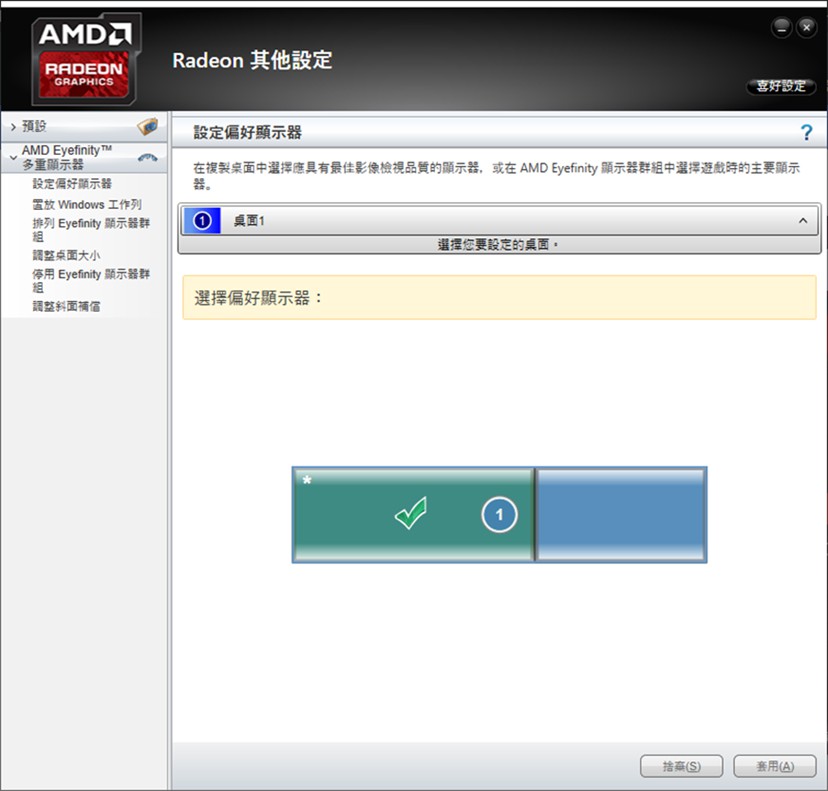
Task: Select the blue secondary display thumbnail
Action: [620, 515]
